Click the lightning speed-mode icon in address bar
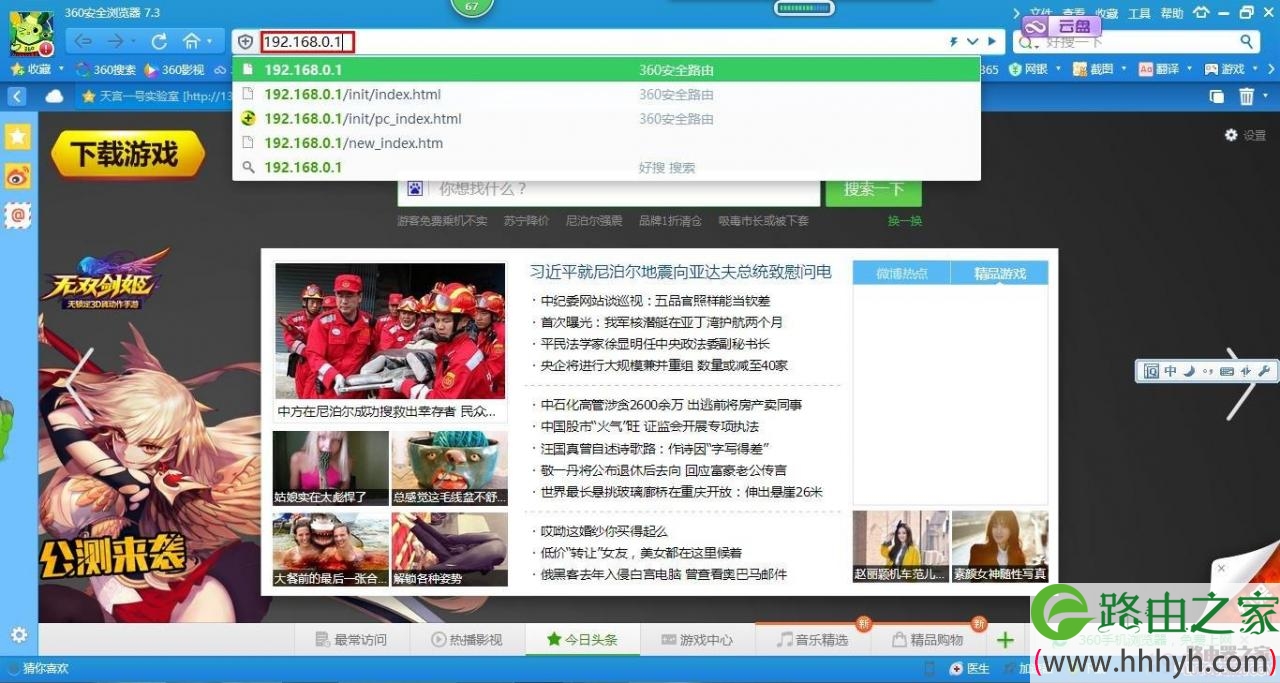This screenshot has width=1280, height=683. [x=953, y=42]
